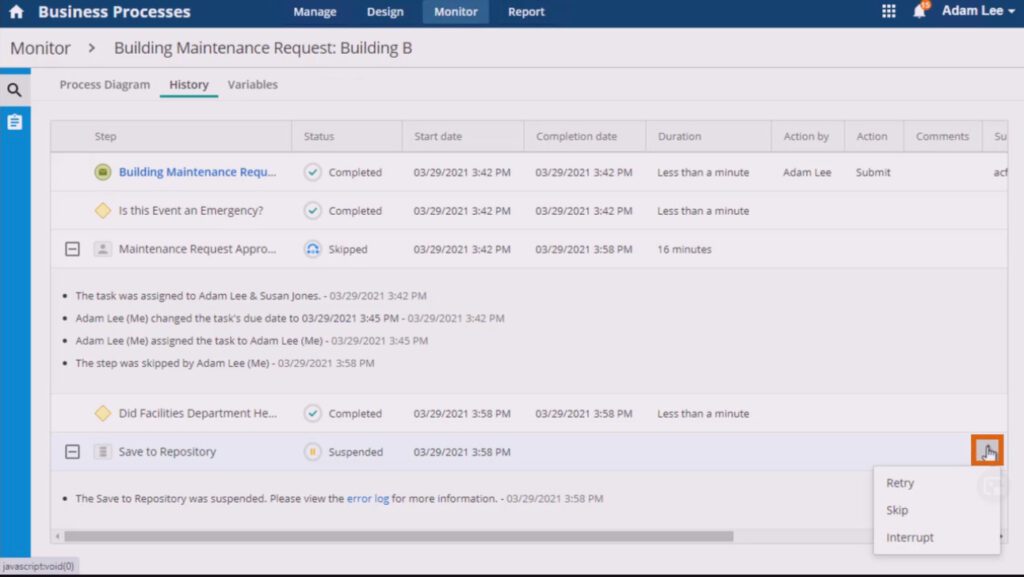Switch to the History tab
The width and height of the screenshot is (1024, 577).
click(x=189, y=85)
